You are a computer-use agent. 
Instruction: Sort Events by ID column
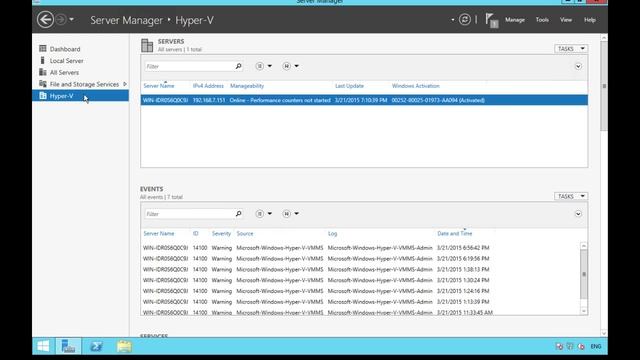tap(196, 234)
